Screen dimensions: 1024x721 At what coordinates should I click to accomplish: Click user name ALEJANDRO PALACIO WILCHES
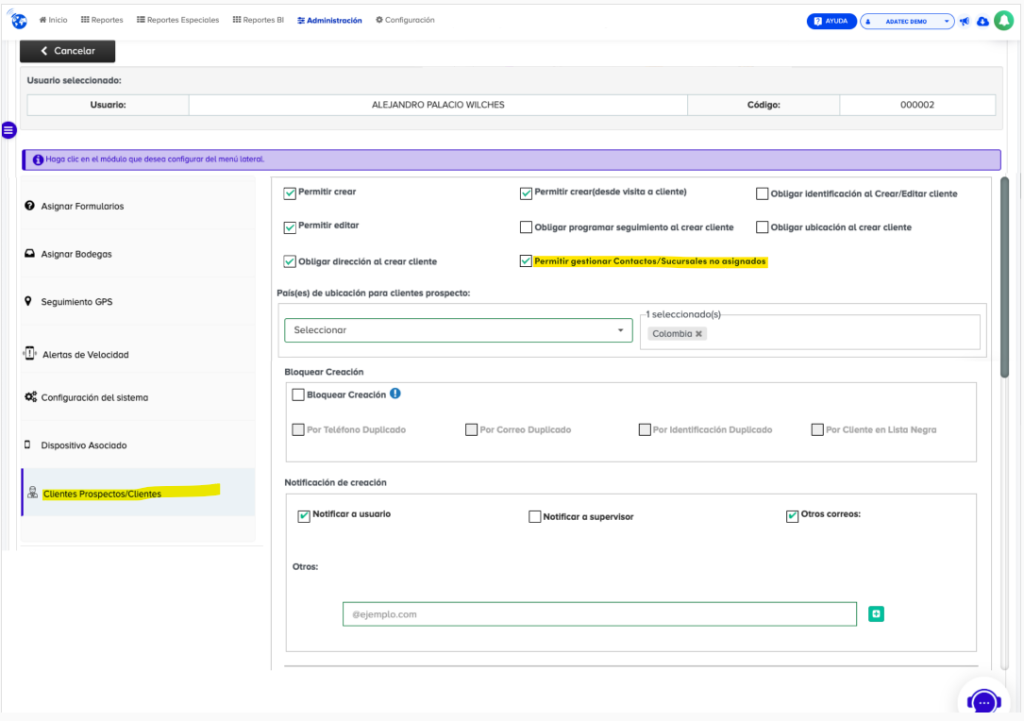[x=438, y=105]
